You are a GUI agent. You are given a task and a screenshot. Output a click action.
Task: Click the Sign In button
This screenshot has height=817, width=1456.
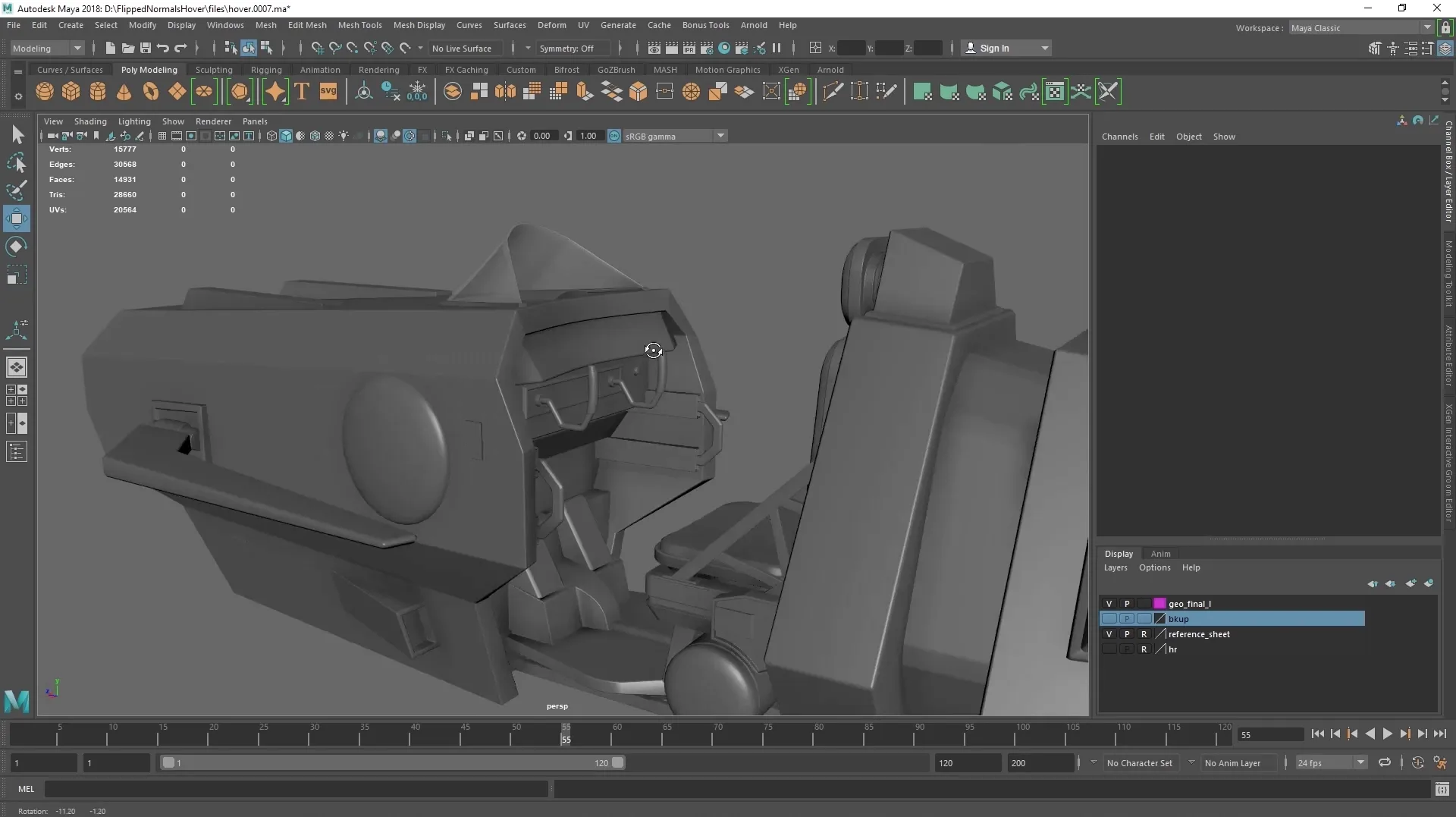(x=993, y=48)
